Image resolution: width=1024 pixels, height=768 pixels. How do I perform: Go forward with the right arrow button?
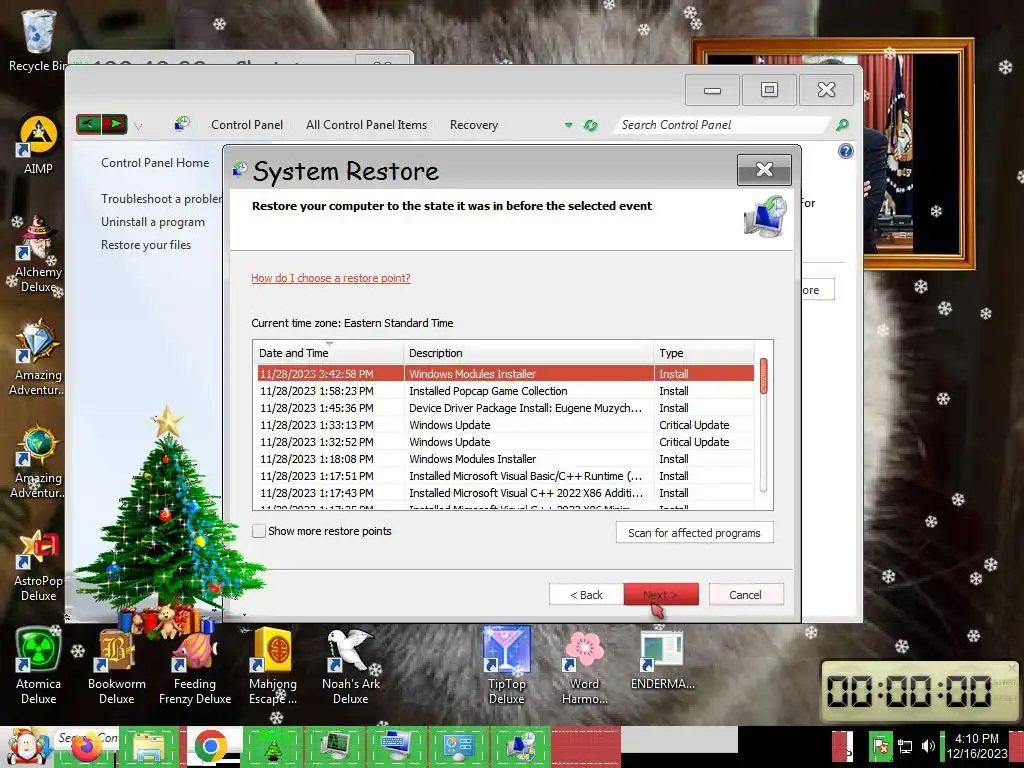click(x=114, y=123)
